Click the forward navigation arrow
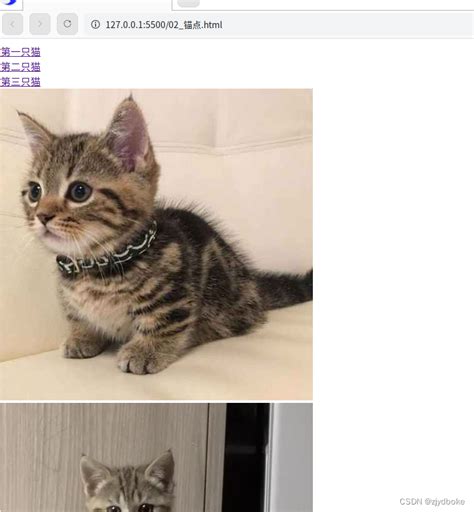Image resolution: width=474 pixels, height=512 pixels. pos(40,24)
